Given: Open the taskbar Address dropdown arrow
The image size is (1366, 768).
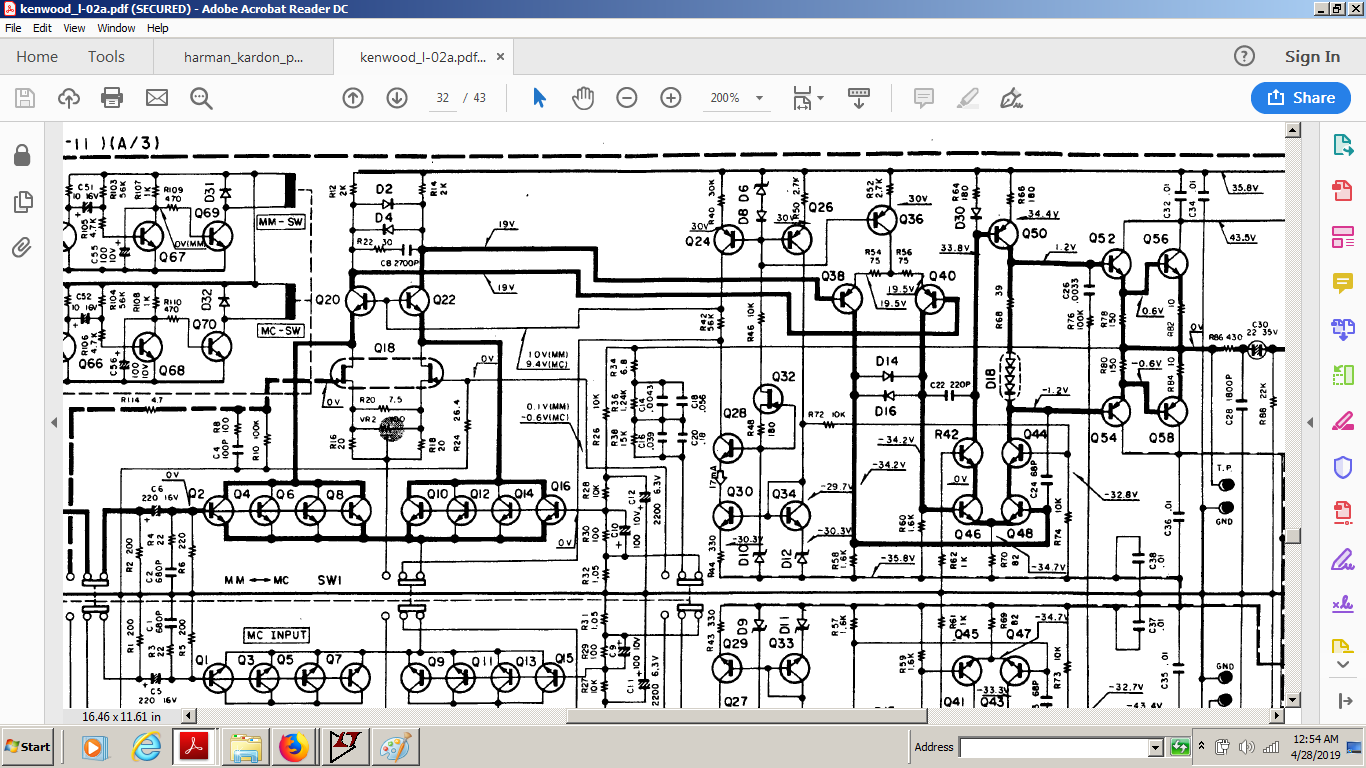Looking at the screenshot, I should pos(1155,747).
